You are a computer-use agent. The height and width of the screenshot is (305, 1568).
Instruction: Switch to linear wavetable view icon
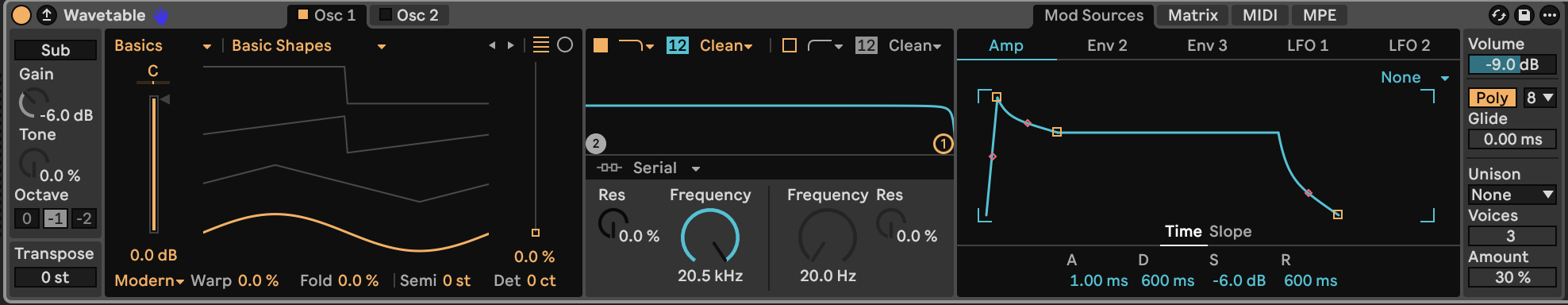pyautogui.click(x=541, y=45)
